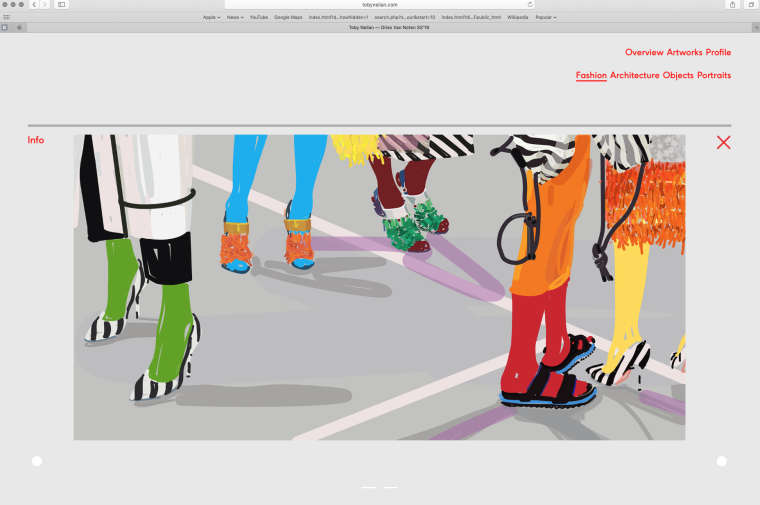The width and height of the screenshot is (760, 505).
Task: Go to next image with right white dot
Action: tap(721, 461)
